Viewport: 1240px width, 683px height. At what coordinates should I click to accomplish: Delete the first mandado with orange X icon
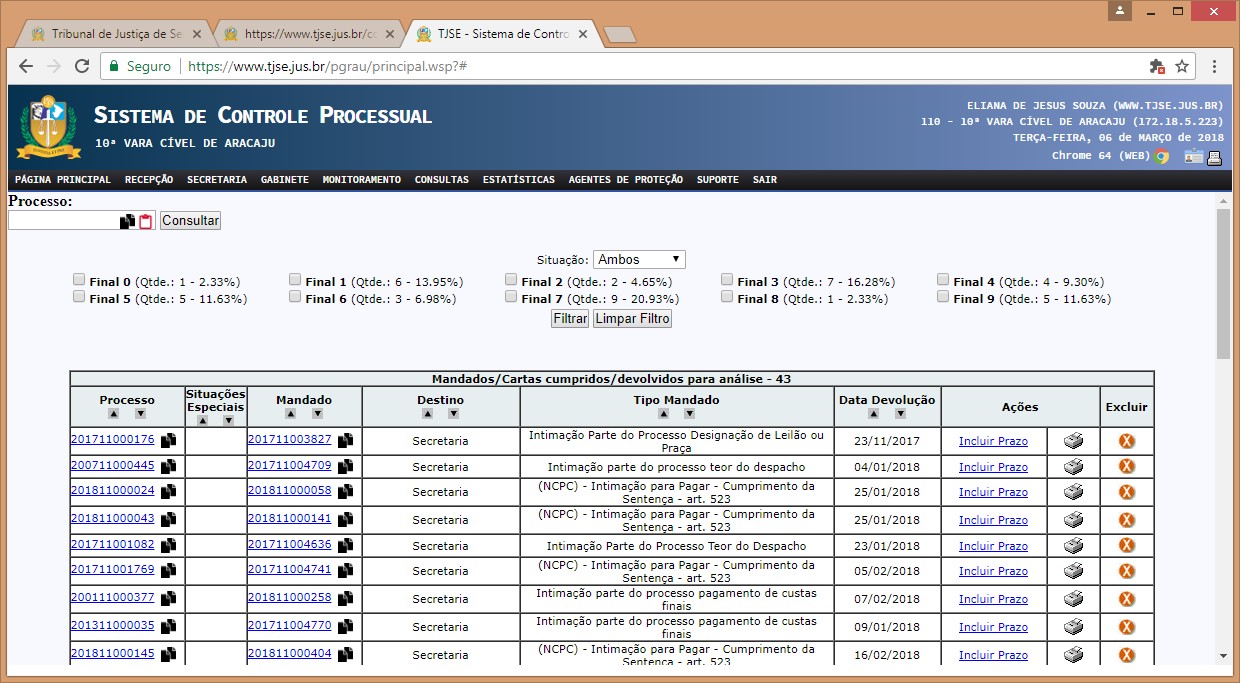[1126, 441]
